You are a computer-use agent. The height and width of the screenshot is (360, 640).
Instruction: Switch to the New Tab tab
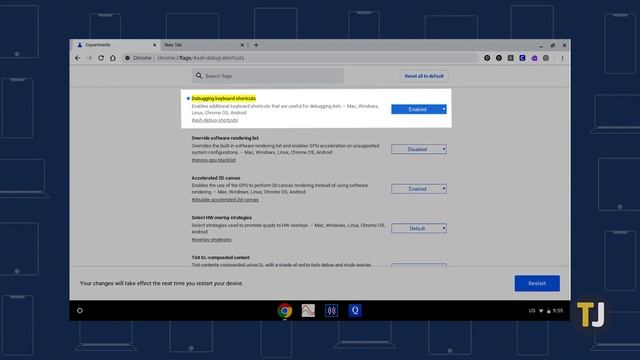[203, 45]
